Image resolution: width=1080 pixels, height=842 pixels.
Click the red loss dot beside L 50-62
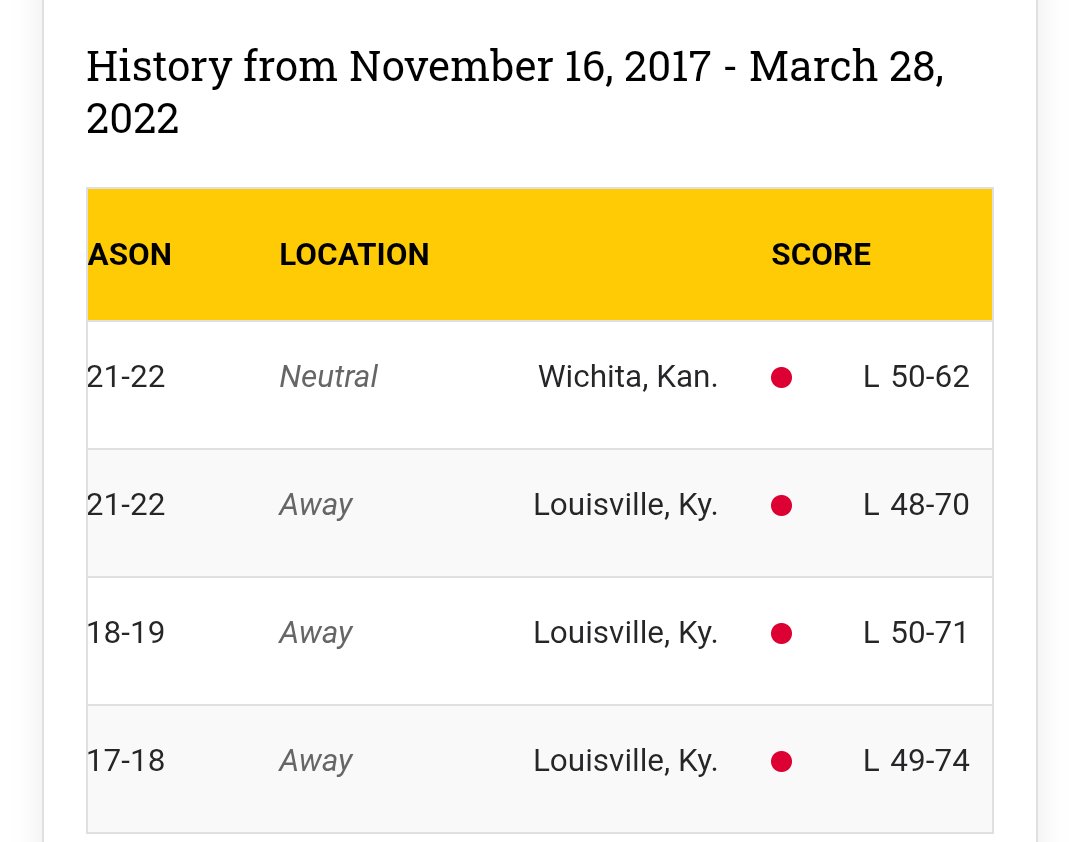click(x=782, y=378)
